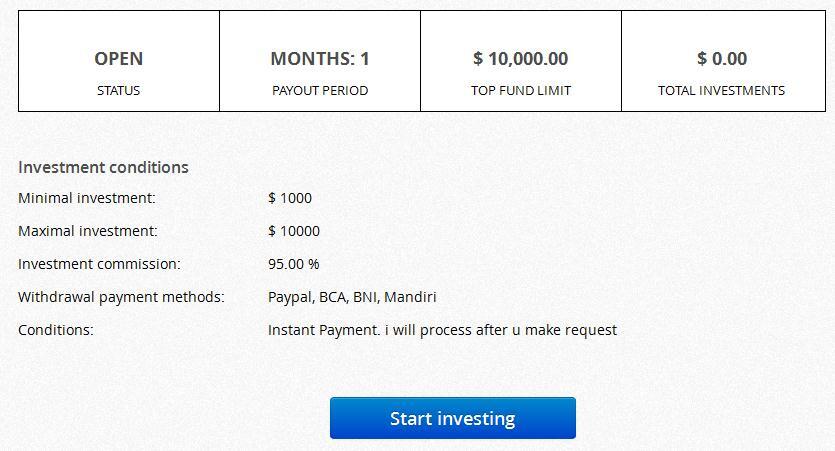The width and height of the screenshot is (835, 451).
Task: Click the $ 0.00 total investments cell
Action: tap(722, 59)
